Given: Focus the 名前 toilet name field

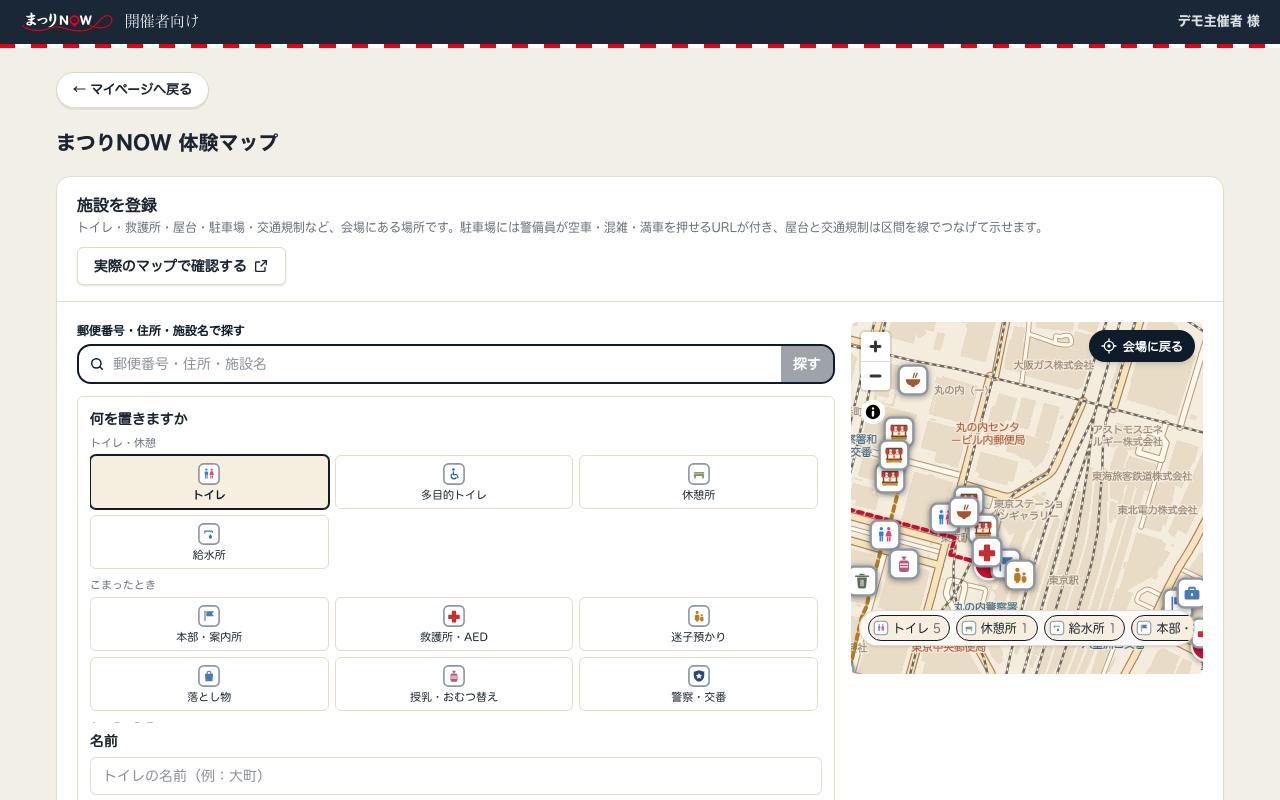Looking at the screenshot, I should click(x=456, y=776).
